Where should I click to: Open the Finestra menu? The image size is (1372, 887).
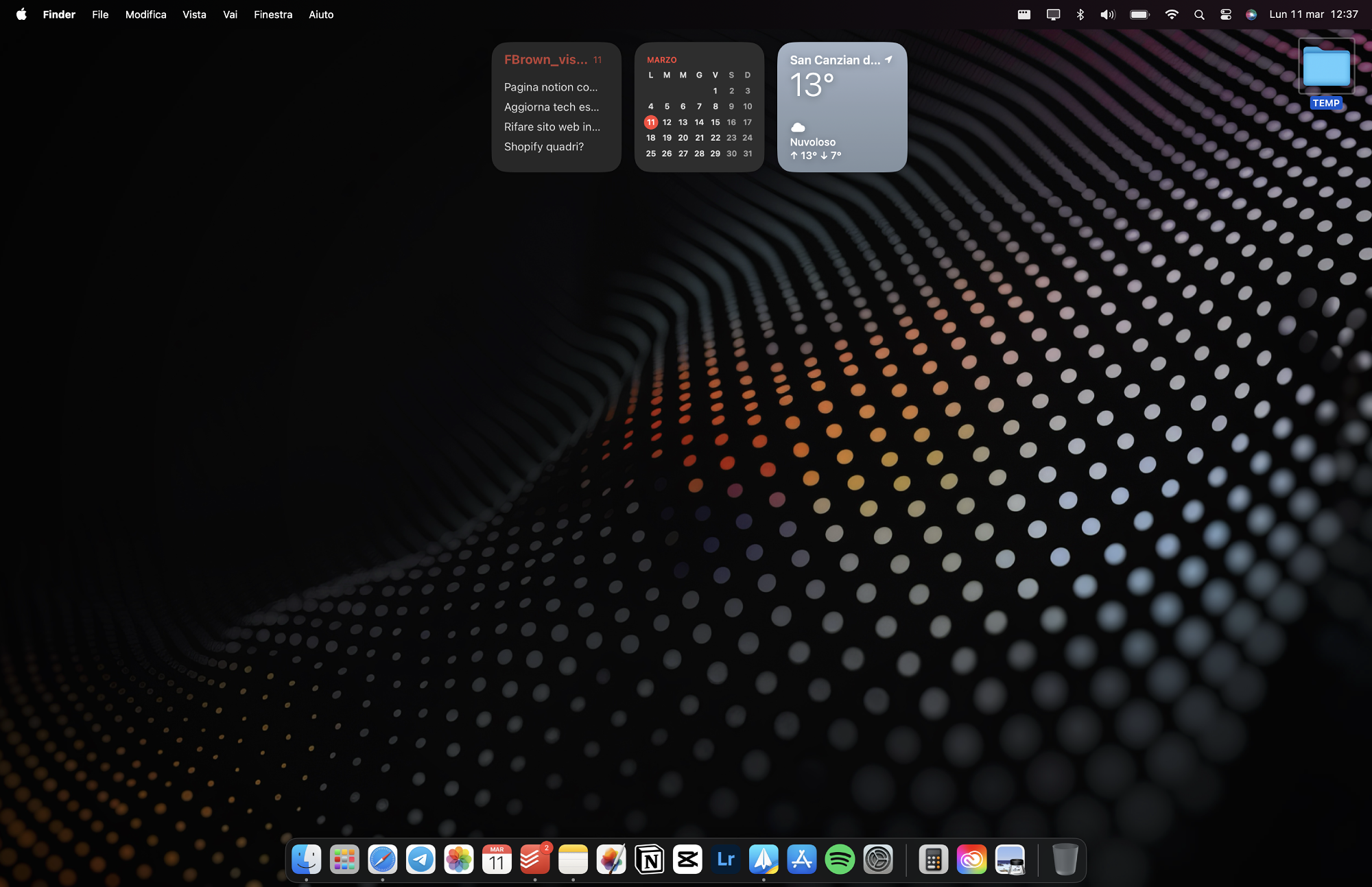point(273,14)
